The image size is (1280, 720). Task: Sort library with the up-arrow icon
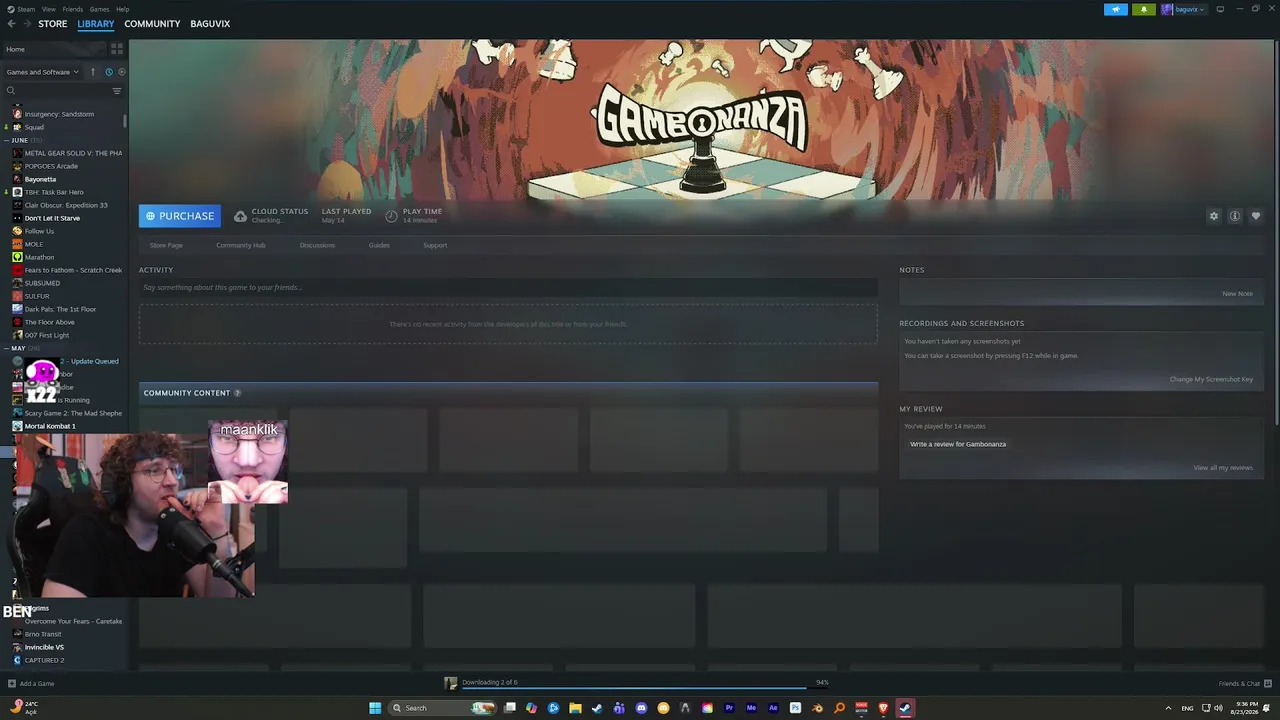coord(93,72)
